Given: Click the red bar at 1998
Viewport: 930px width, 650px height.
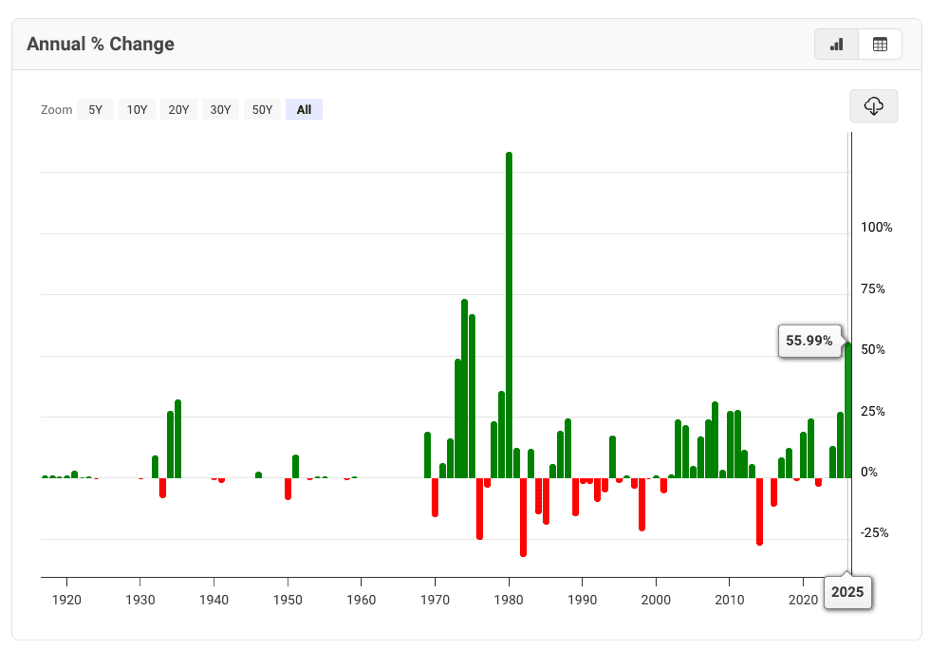Looking at the screenshot, I should [642, 503].
